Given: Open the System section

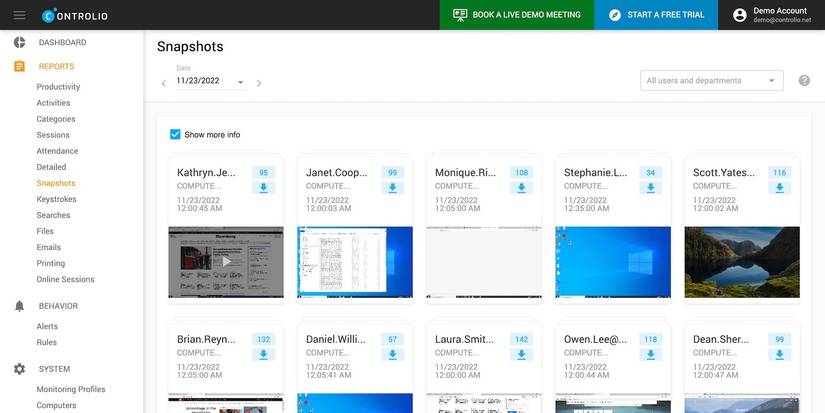Looking at the screenshot, I should pos(54,369).
